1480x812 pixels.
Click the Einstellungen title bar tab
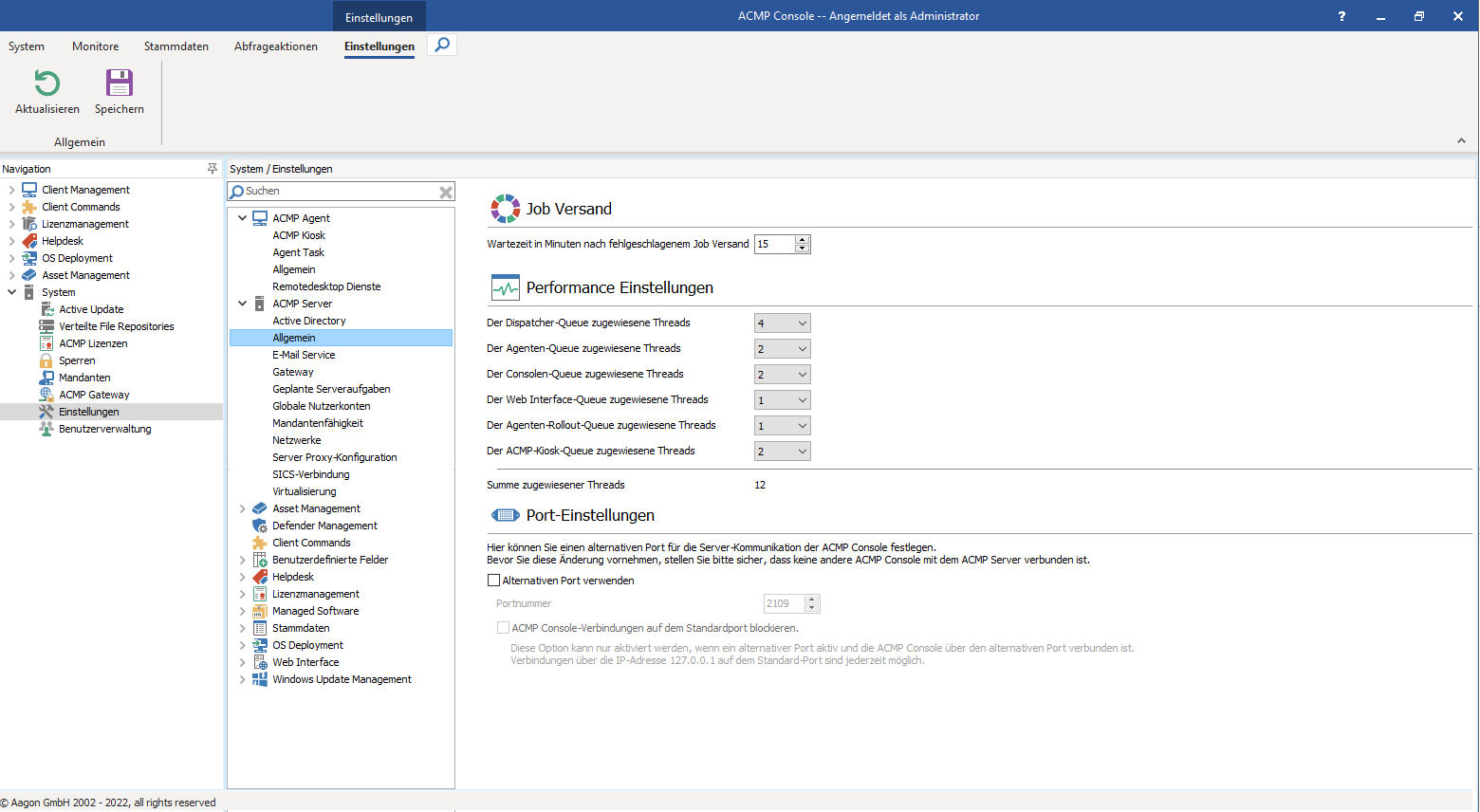point(379,17)
